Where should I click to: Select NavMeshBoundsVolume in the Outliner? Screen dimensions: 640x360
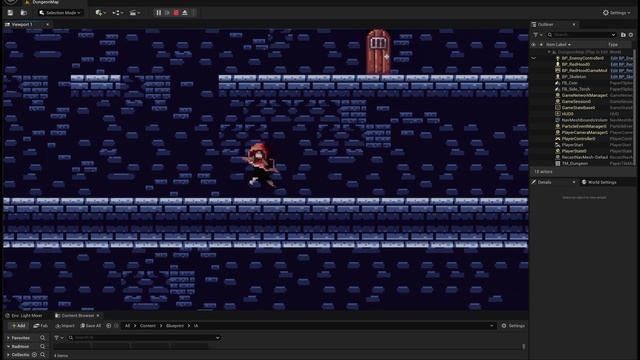coord(584,120)
